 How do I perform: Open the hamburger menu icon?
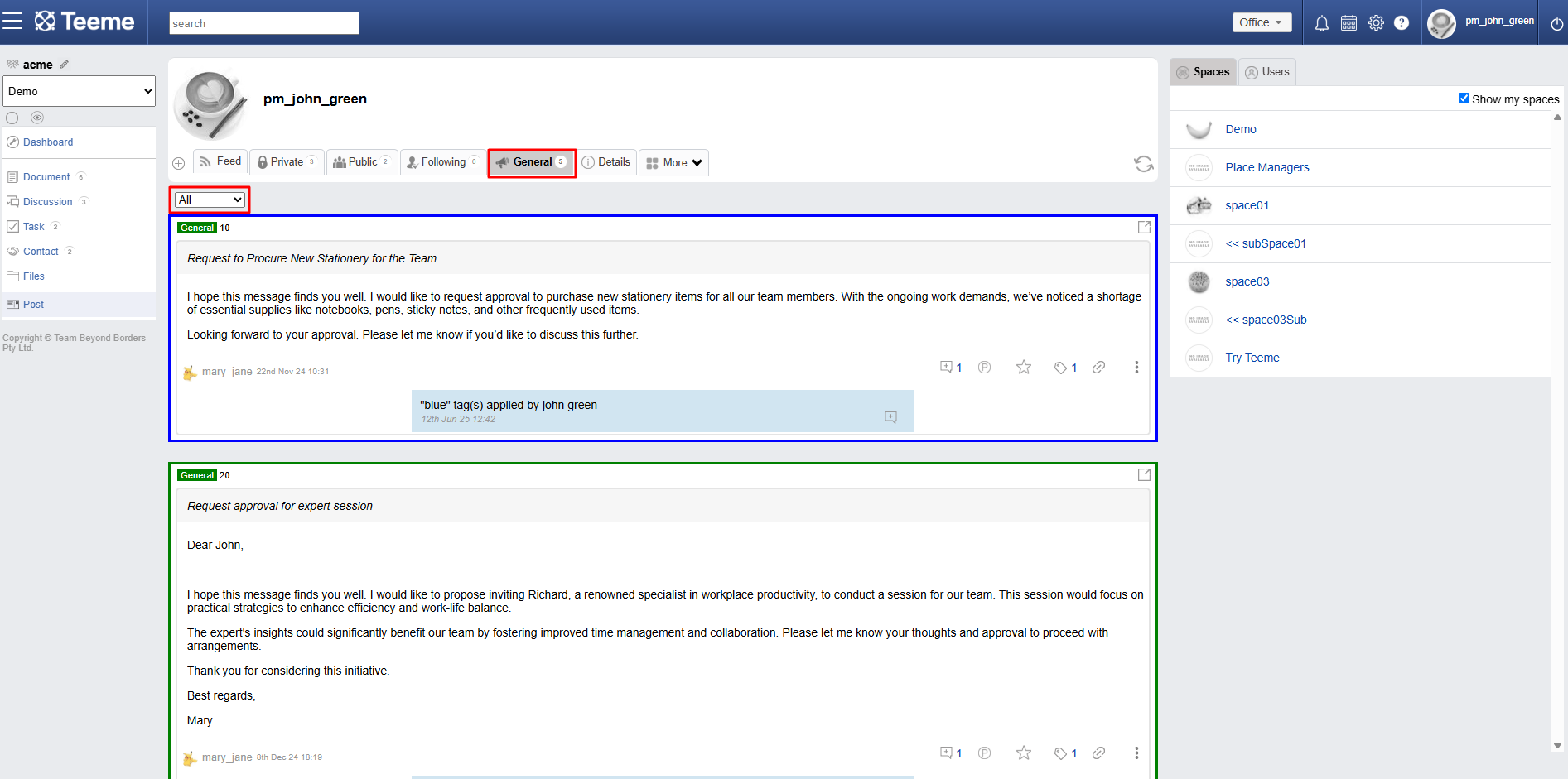[12, 22]
